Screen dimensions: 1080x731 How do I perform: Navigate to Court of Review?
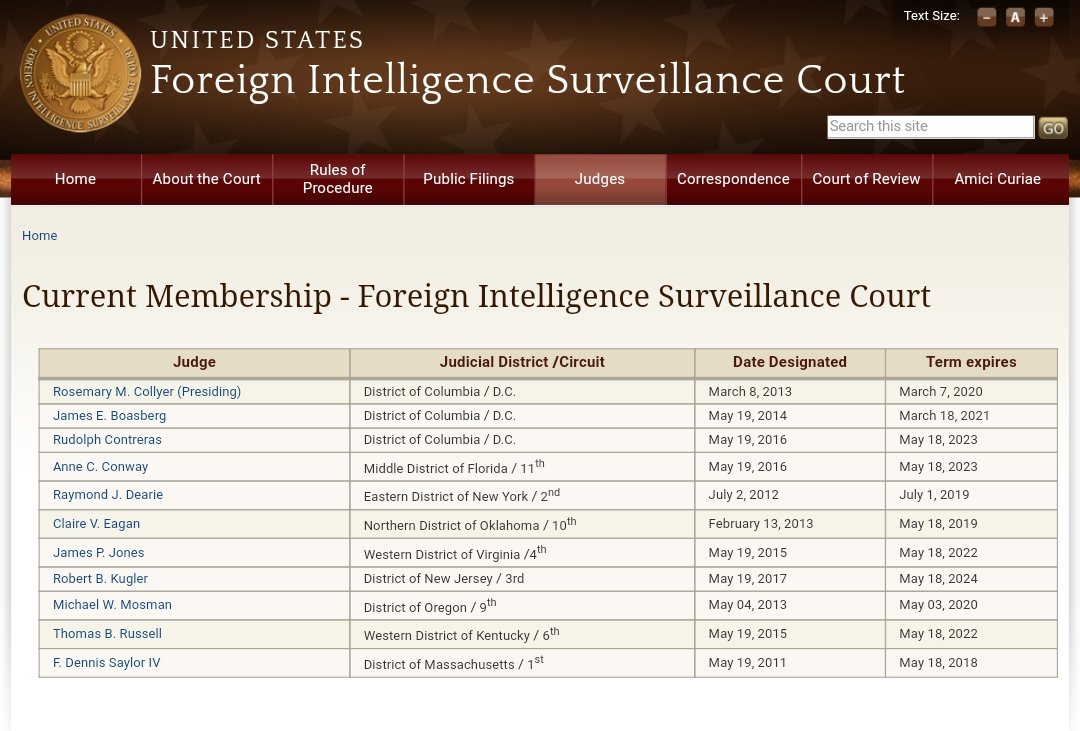point(866,179)
